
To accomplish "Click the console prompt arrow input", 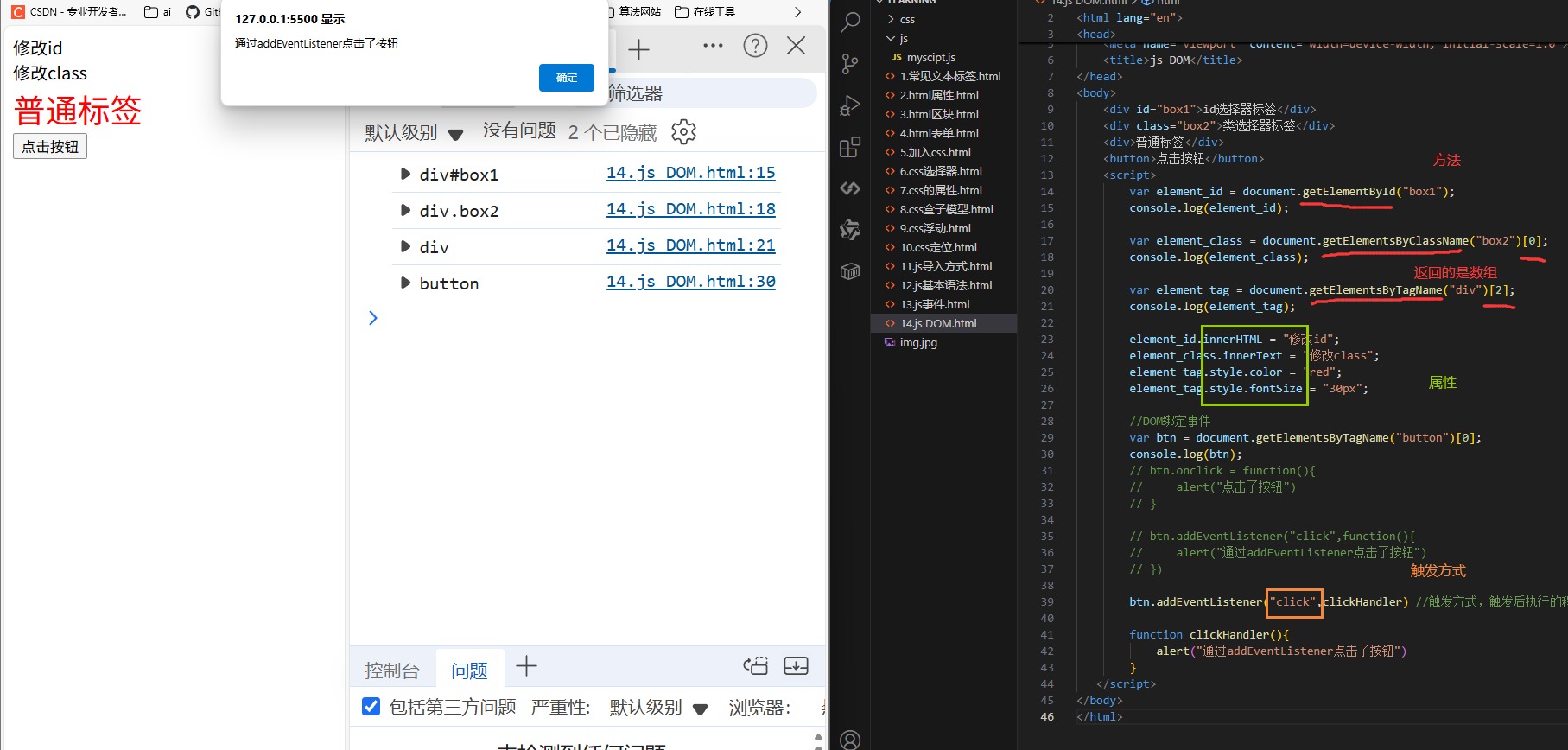I will point(372,318).
